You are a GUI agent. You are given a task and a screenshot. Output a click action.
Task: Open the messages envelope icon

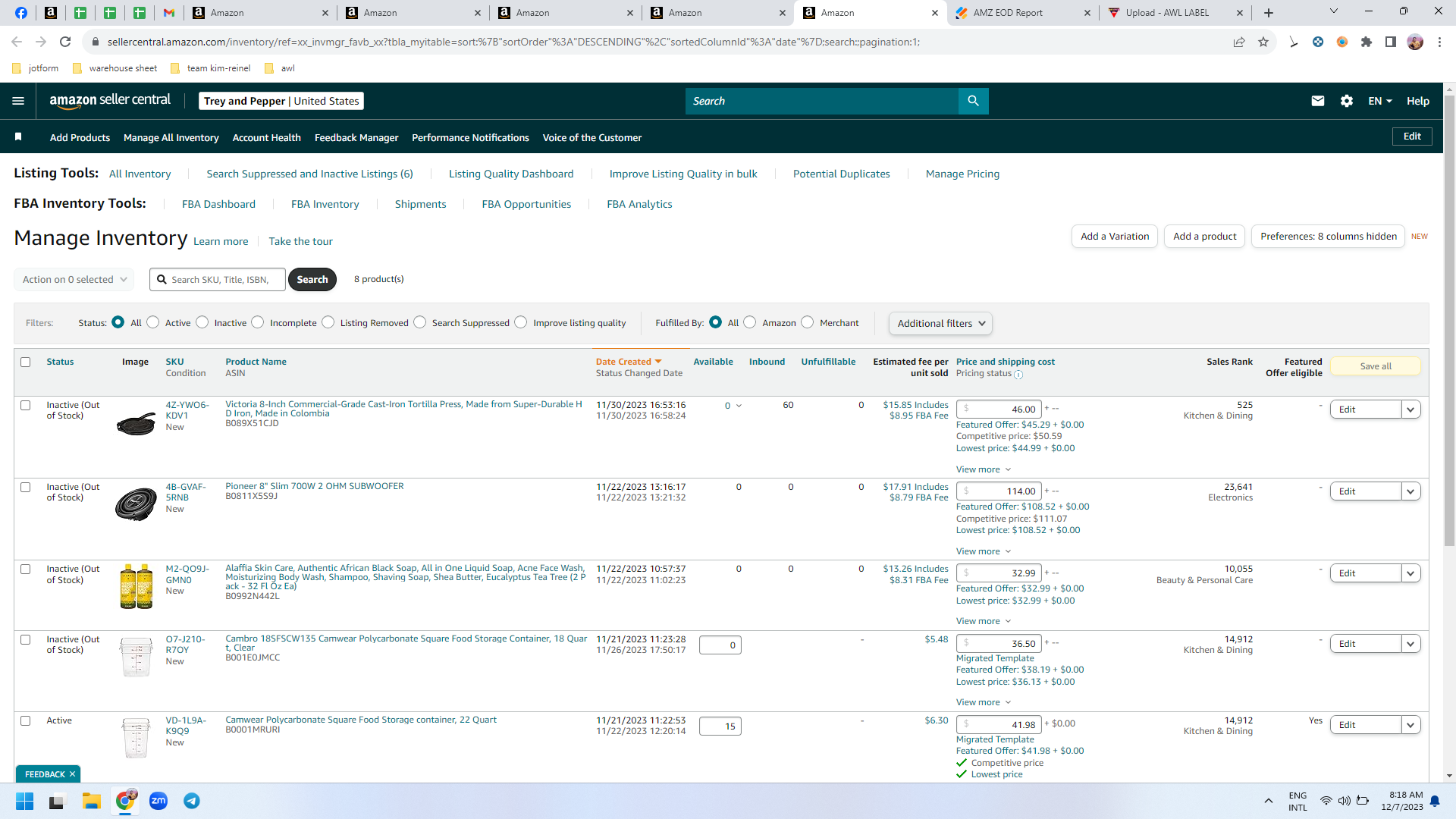point(1318,101)
